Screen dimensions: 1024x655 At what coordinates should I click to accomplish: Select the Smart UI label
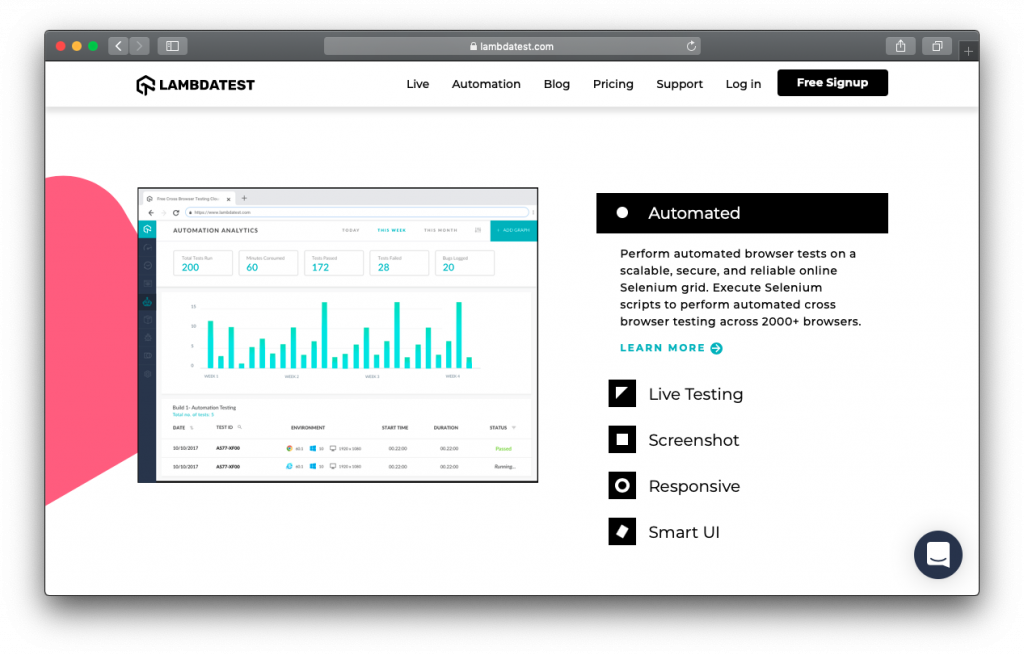pos(684,532)
